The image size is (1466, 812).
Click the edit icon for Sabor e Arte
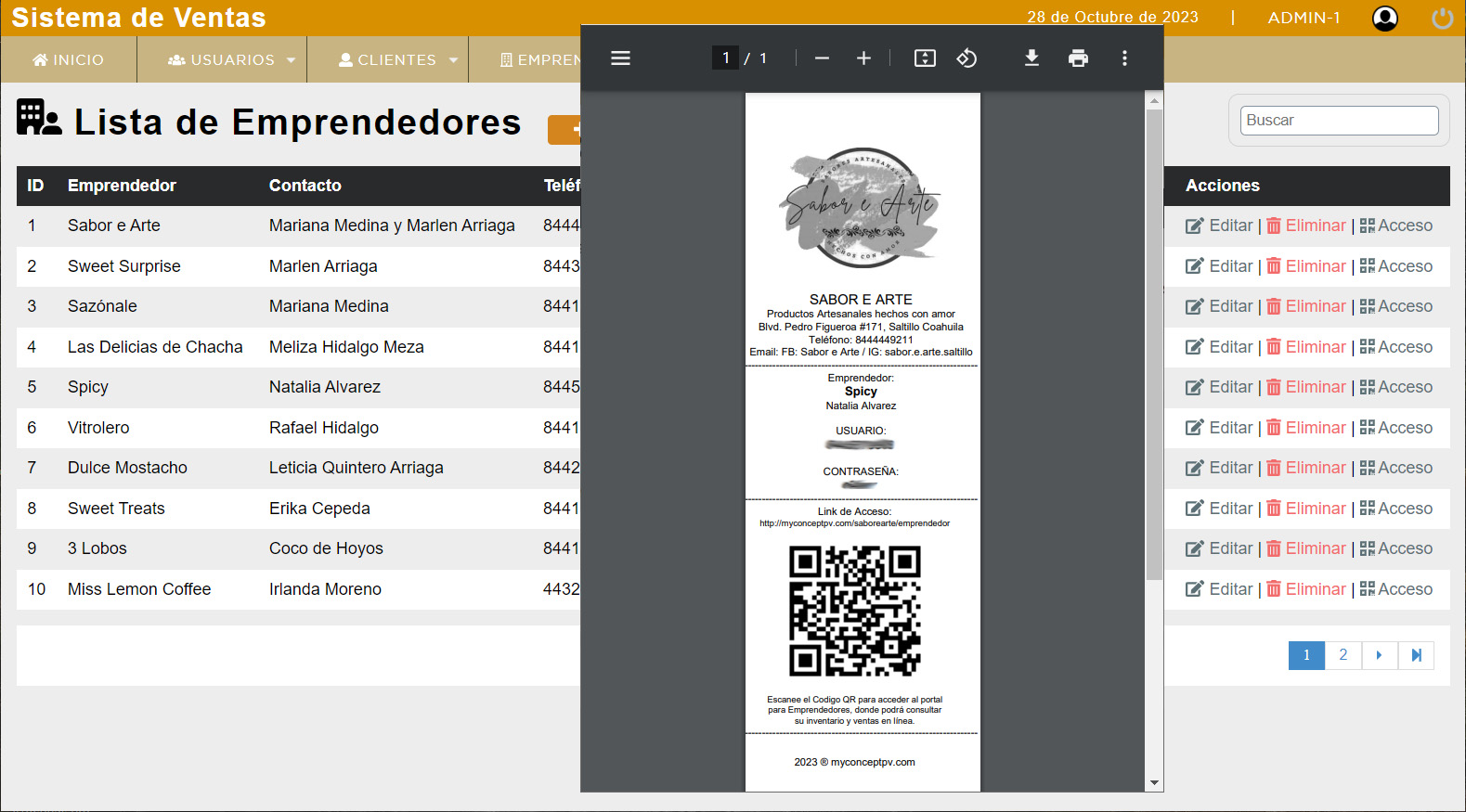1195,226
